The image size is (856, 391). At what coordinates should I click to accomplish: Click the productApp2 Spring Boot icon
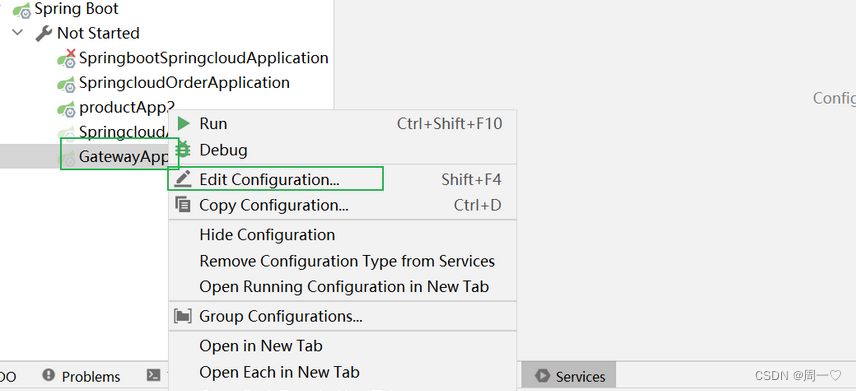tap(67, 109)
